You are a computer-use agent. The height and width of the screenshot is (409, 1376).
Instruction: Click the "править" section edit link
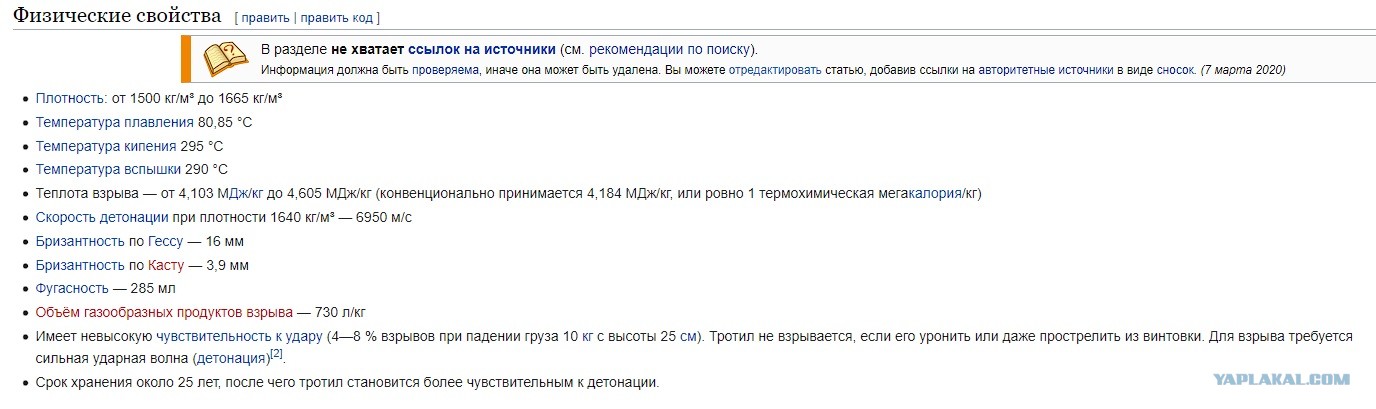click(265, 18)
